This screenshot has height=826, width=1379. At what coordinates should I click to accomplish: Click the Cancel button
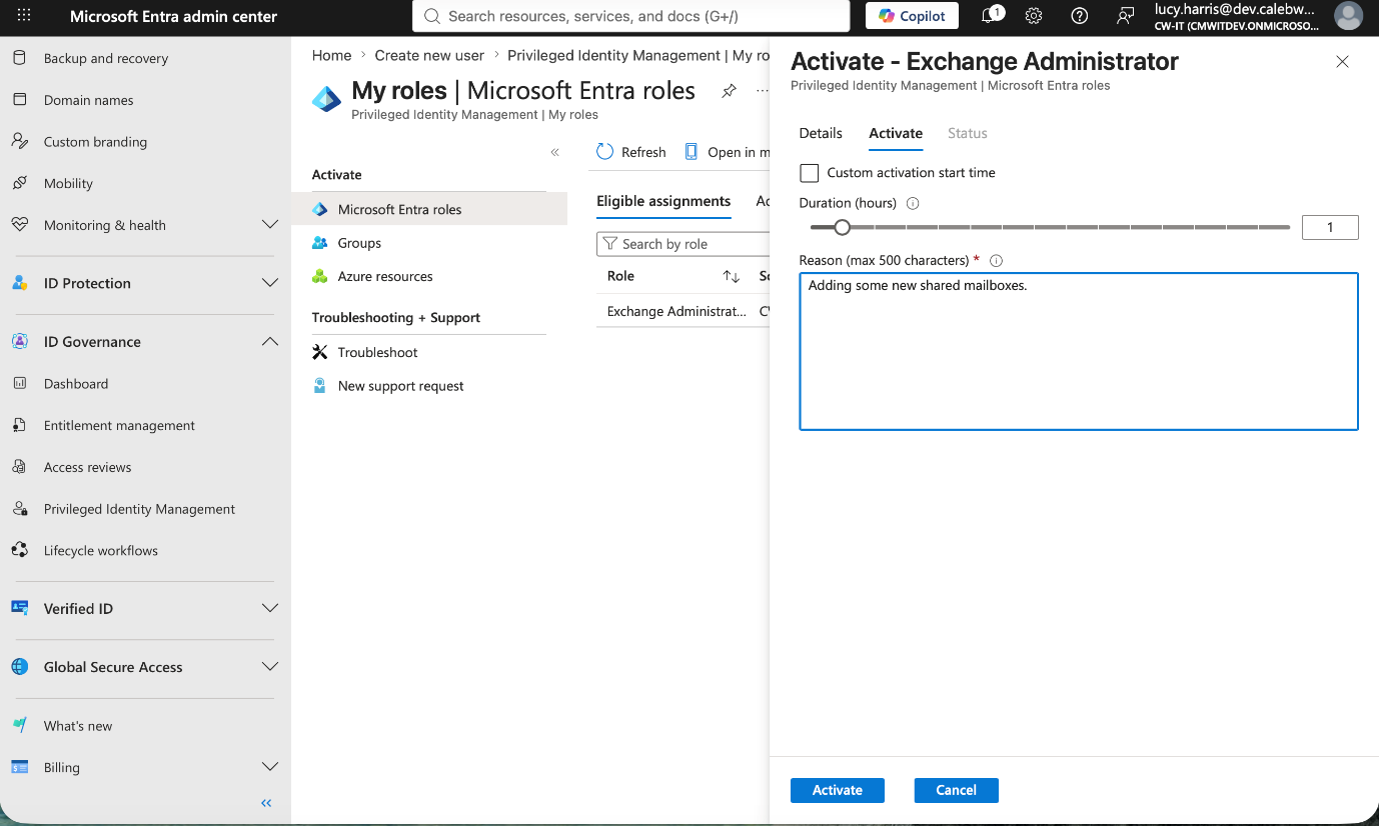click(956, 790)
